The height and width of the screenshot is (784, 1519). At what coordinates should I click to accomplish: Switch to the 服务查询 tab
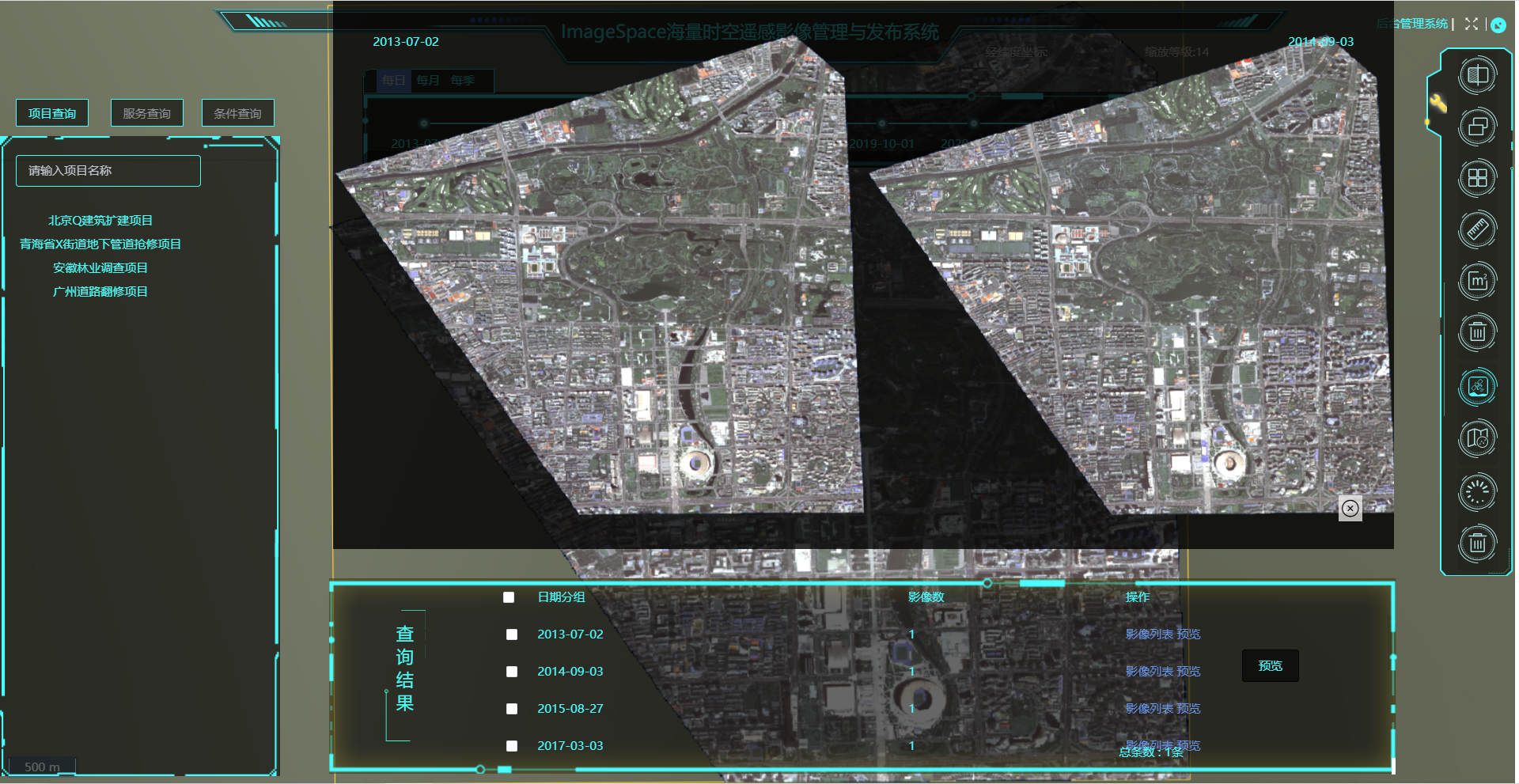147,113
